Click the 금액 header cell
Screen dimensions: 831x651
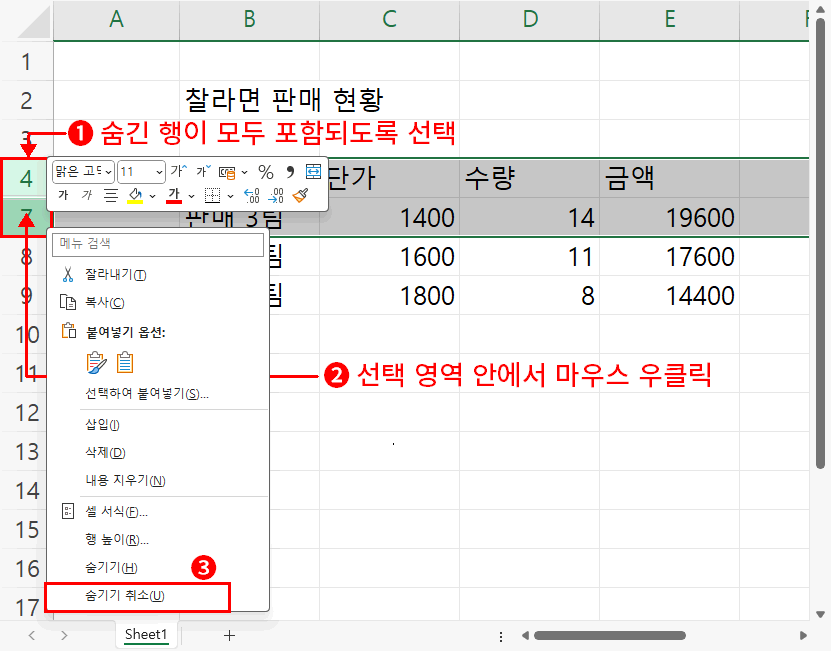(669, 179)
